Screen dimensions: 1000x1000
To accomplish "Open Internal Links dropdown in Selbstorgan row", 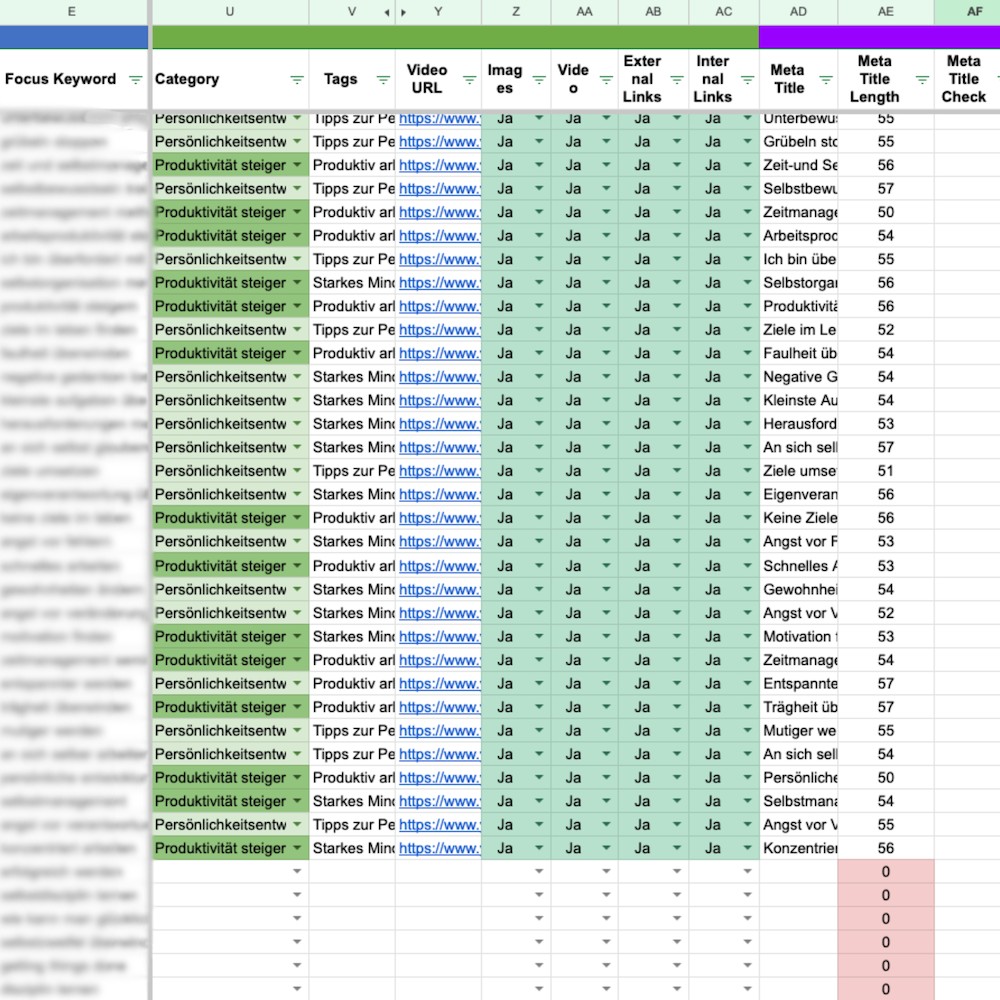I will 747,283.
